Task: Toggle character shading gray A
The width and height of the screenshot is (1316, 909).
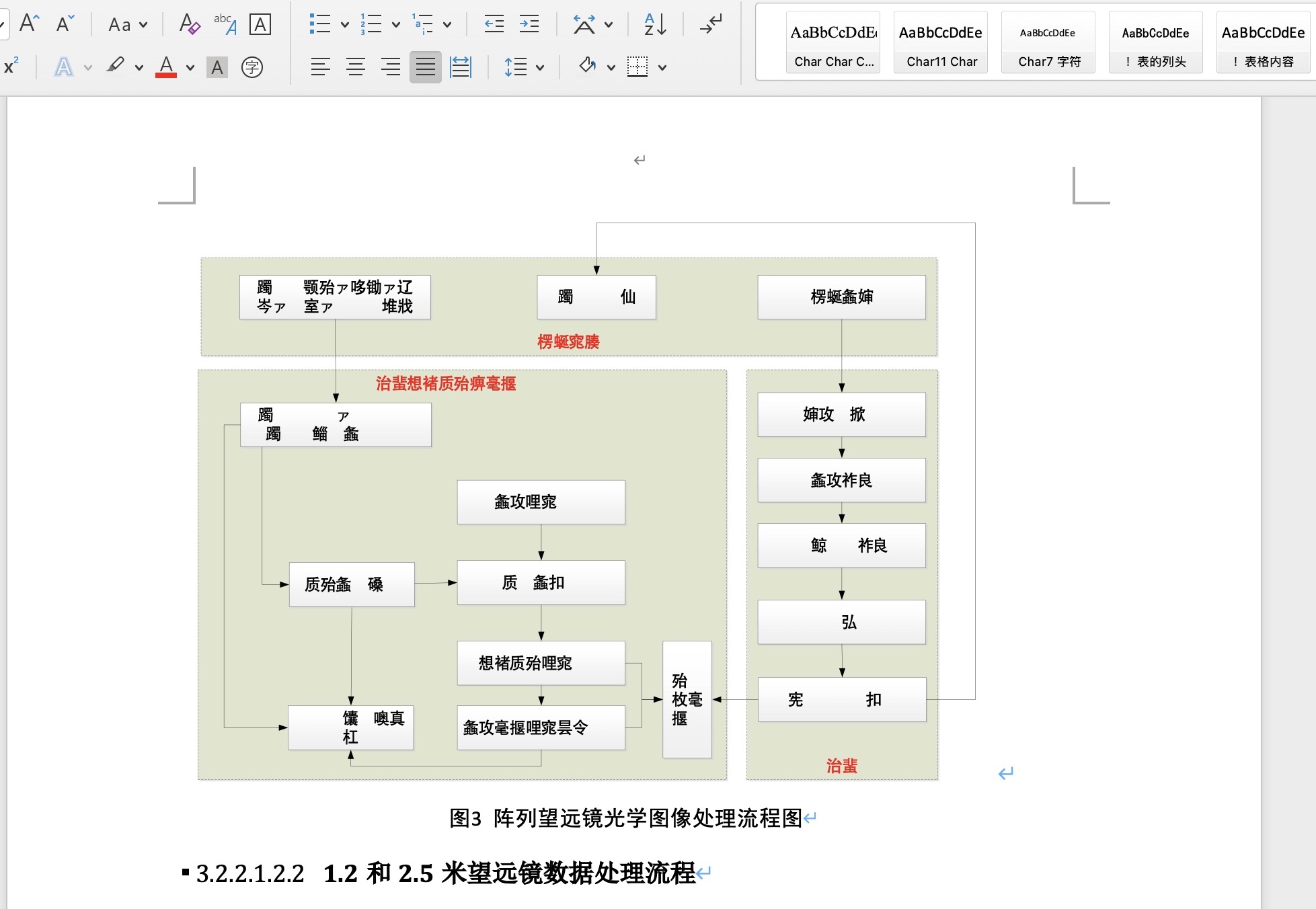Action: click(x=217, y=67)
